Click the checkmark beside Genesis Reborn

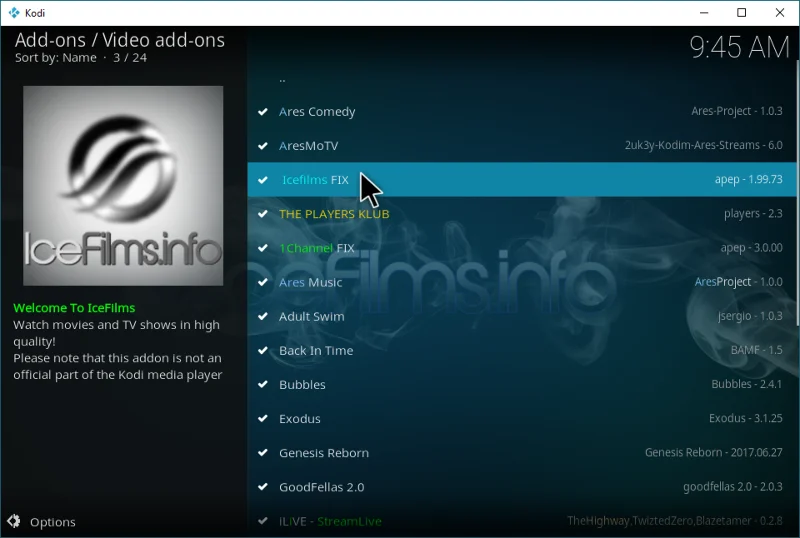[x=263, y=453]
